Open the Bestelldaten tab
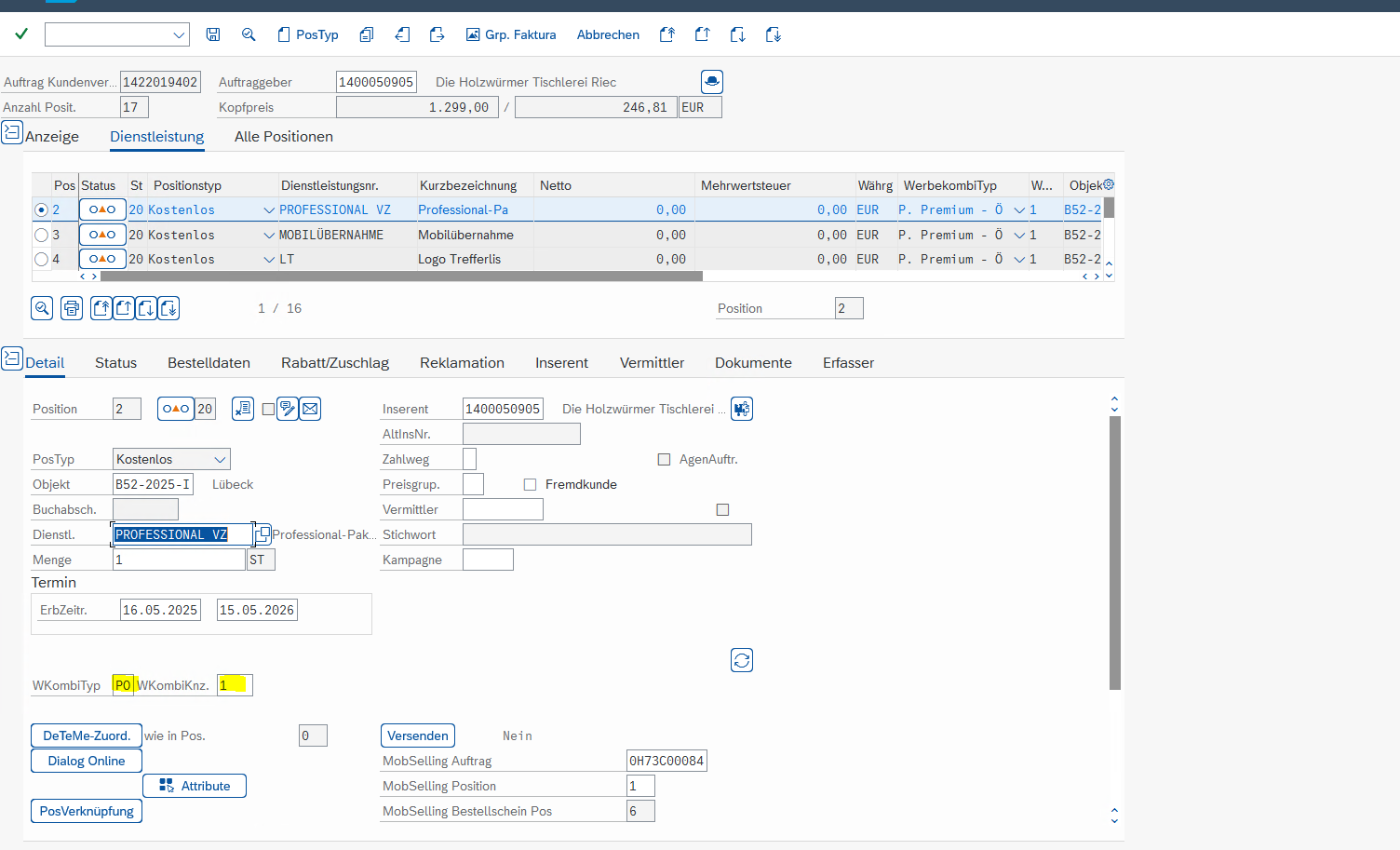This screenshot has height=850, width=1400. point(209,362)
